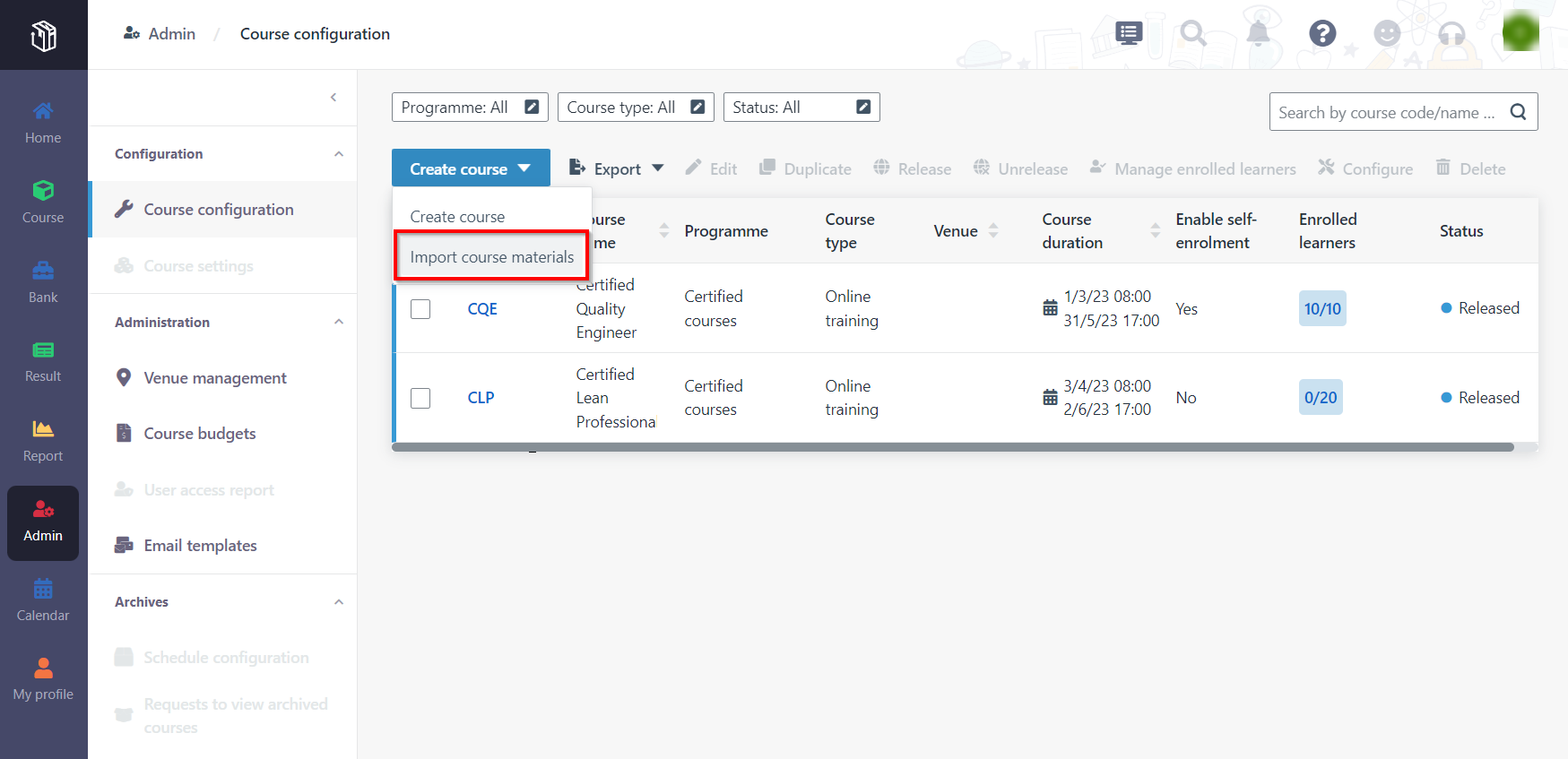Click the Duplicate toolbar button
Viewport: 1568px width, 759px height.
coord(805,168)
